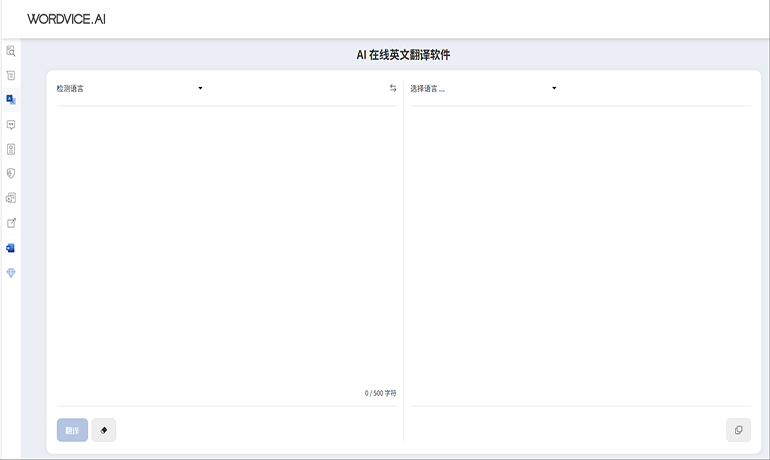The image size is (770, 460).
Task: Swap source and target languages
Action: 393,88
